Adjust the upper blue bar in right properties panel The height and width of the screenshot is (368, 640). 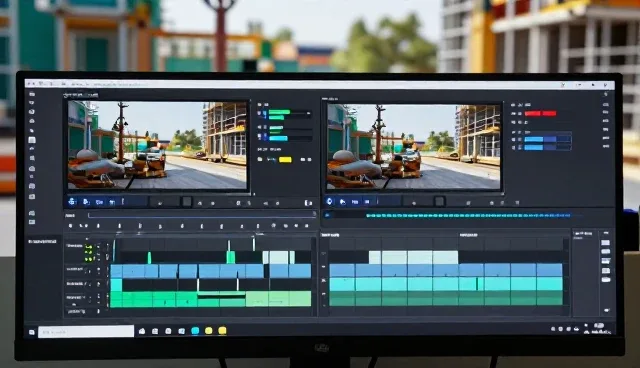click(547, 140)
